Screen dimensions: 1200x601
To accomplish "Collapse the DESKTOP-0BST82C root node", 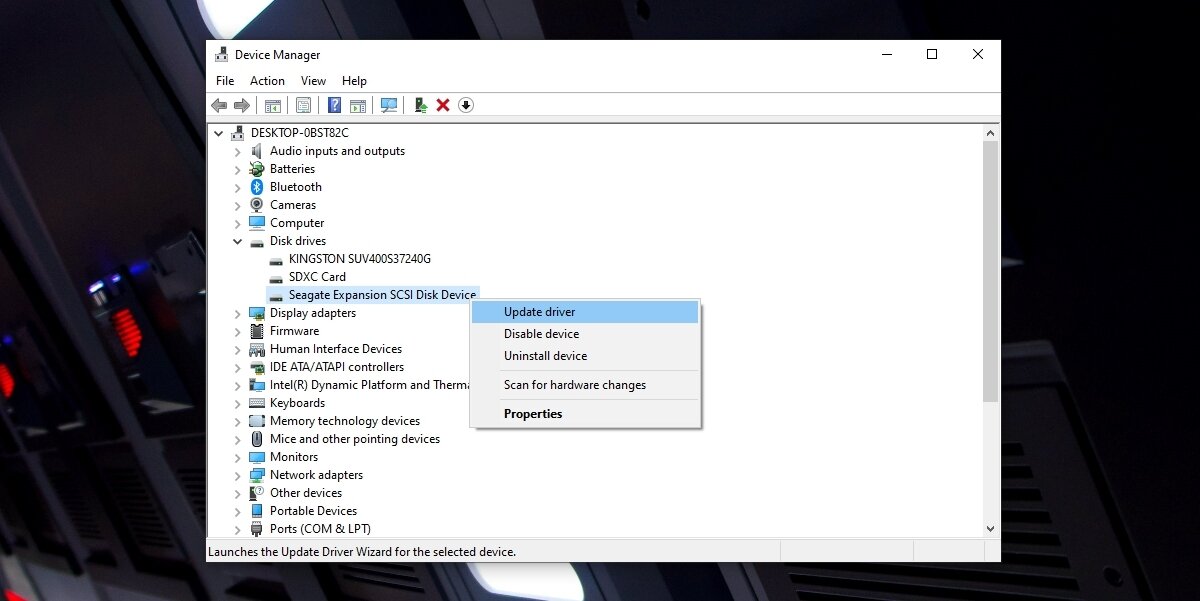I will point(219,133).
